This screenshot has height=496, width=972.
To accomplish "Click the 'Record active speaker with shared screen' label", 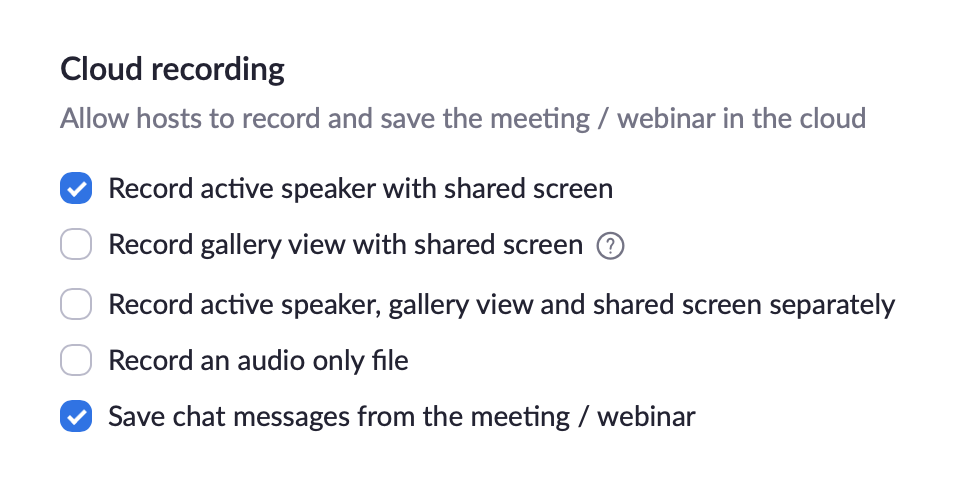I will pyautogui.click(x=361, y=188).
